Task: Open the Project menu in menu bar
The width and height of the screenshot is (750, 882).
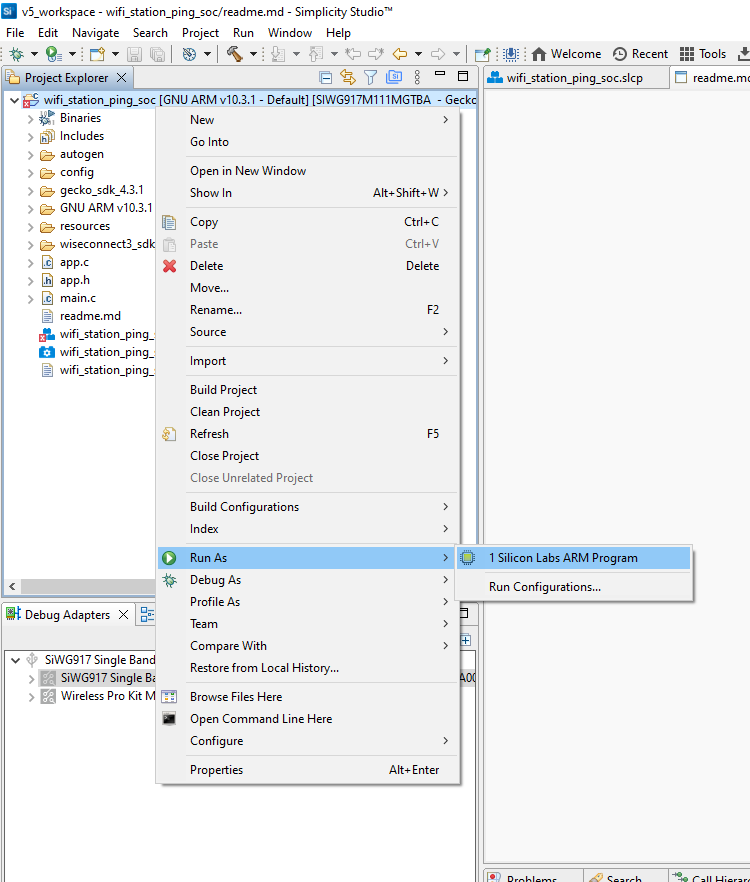Action: [x=200, y=32]
